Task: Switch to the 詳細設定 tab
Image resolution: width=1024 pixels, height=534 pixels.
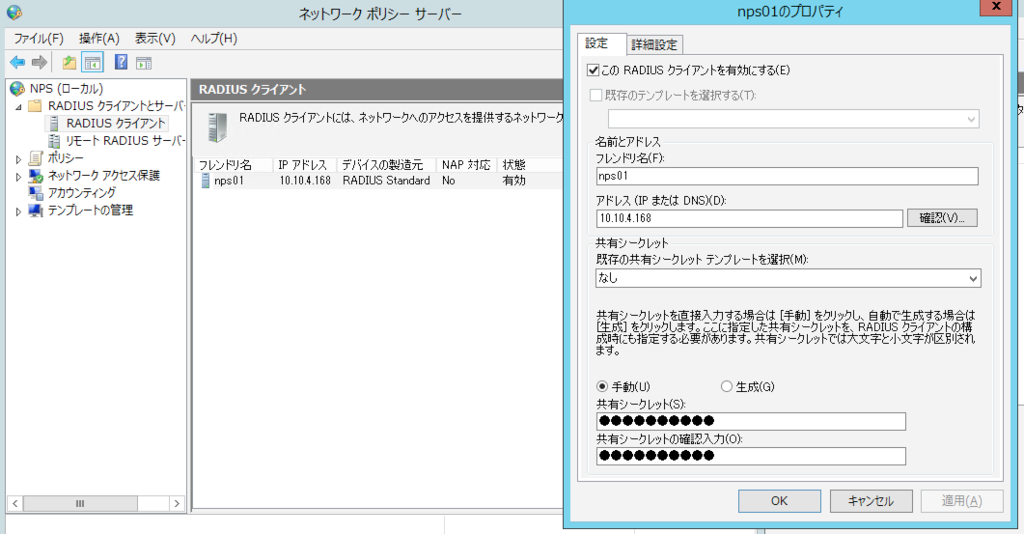Action: (655, 44)
